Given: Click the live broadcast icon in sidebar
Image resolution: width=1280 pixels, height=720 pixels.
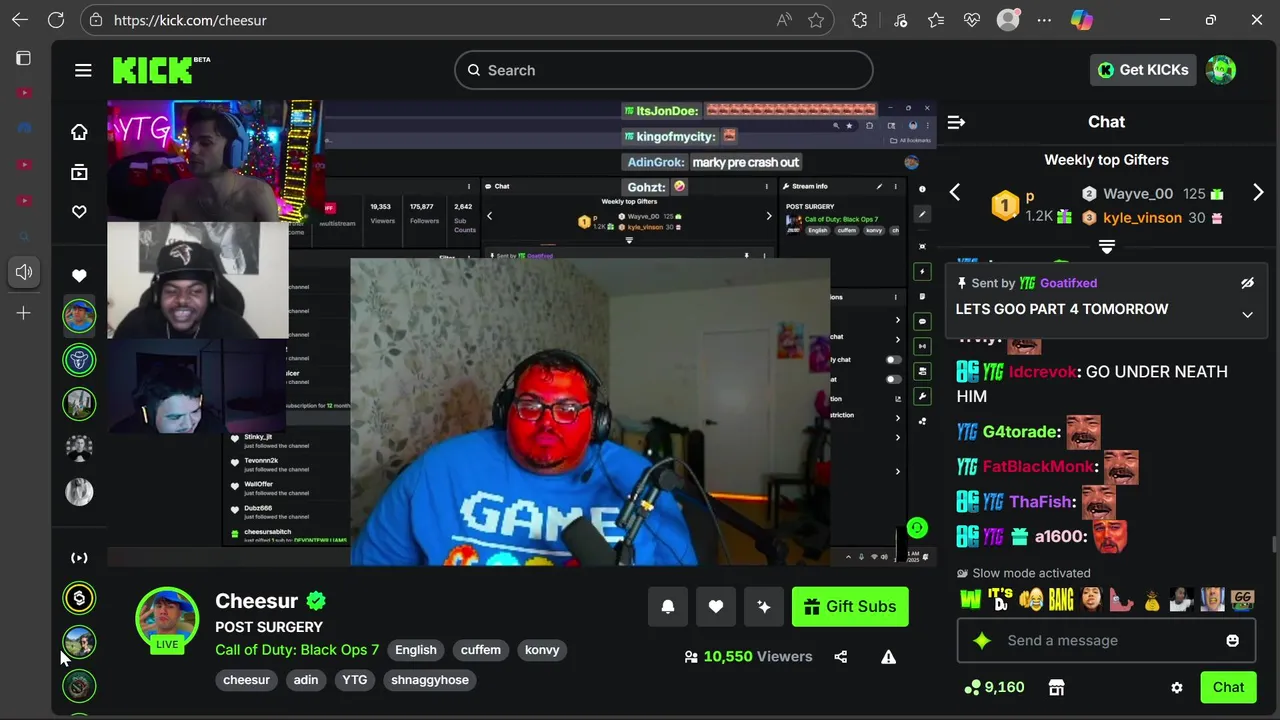Looking at the screenshot, I should click(79, 558).
